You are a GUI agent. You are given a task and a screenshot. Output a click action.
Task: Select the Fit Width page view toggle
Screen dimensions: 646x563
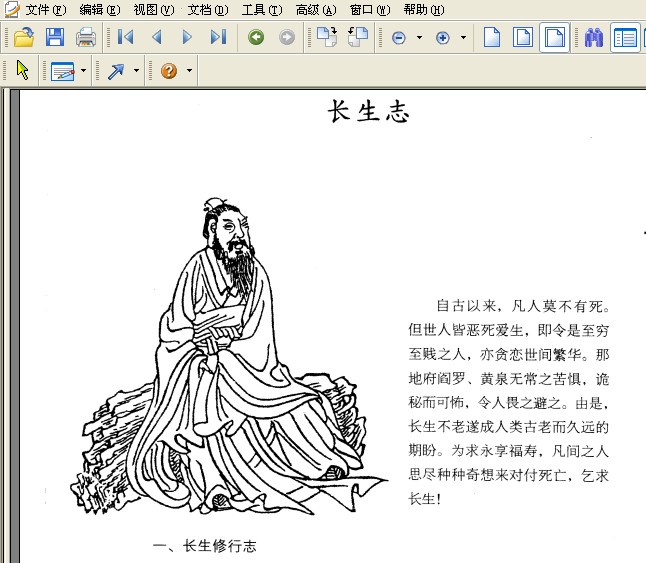coord(555,37)
